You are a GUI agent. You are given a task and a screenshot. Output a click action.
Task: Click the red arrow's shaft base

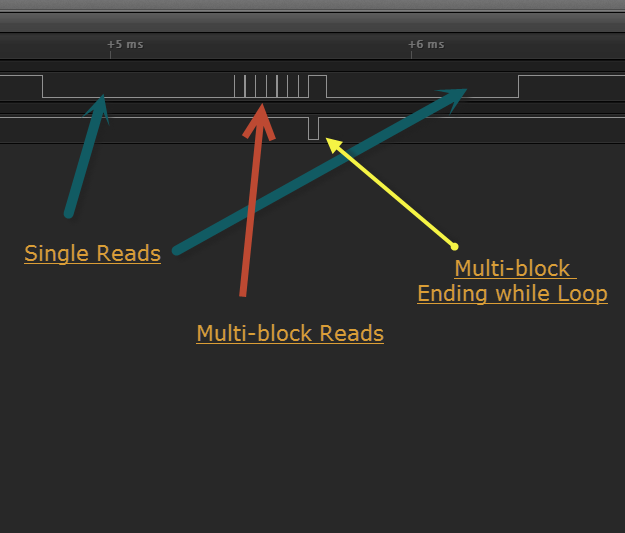click(x=243, y=292)
